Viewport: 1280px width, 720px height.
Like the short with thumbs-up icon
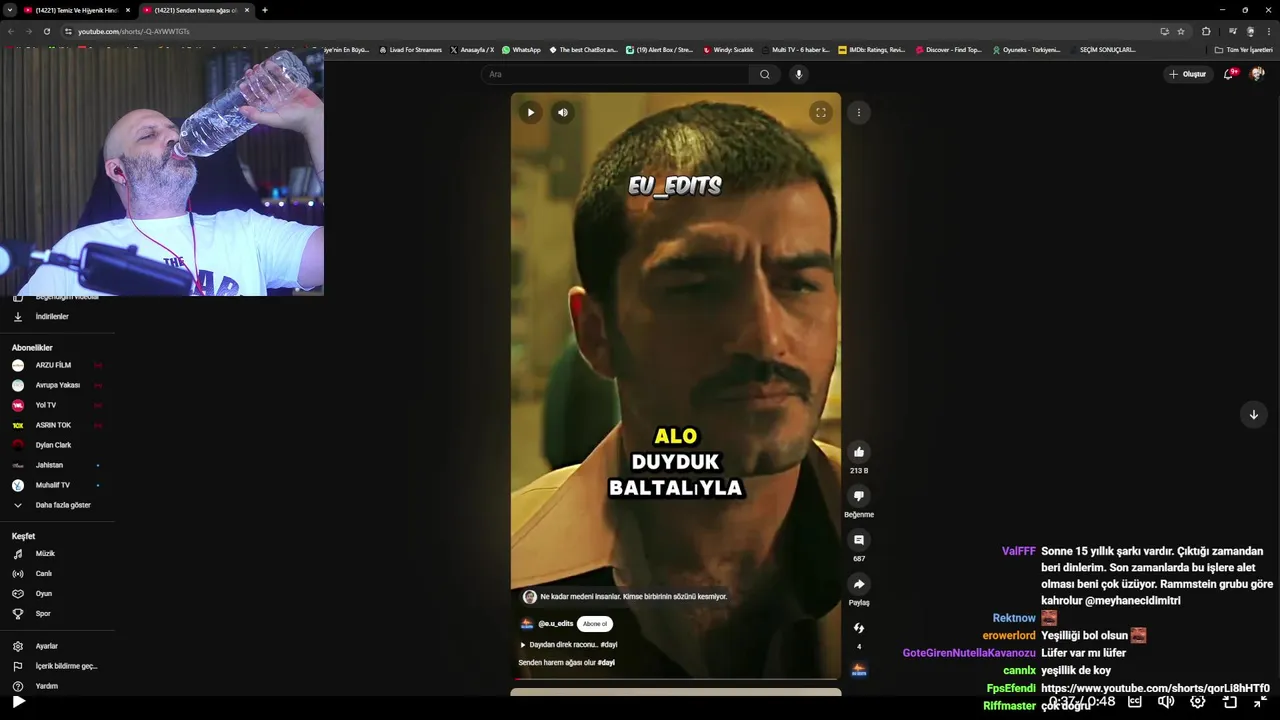pos(859,452)
